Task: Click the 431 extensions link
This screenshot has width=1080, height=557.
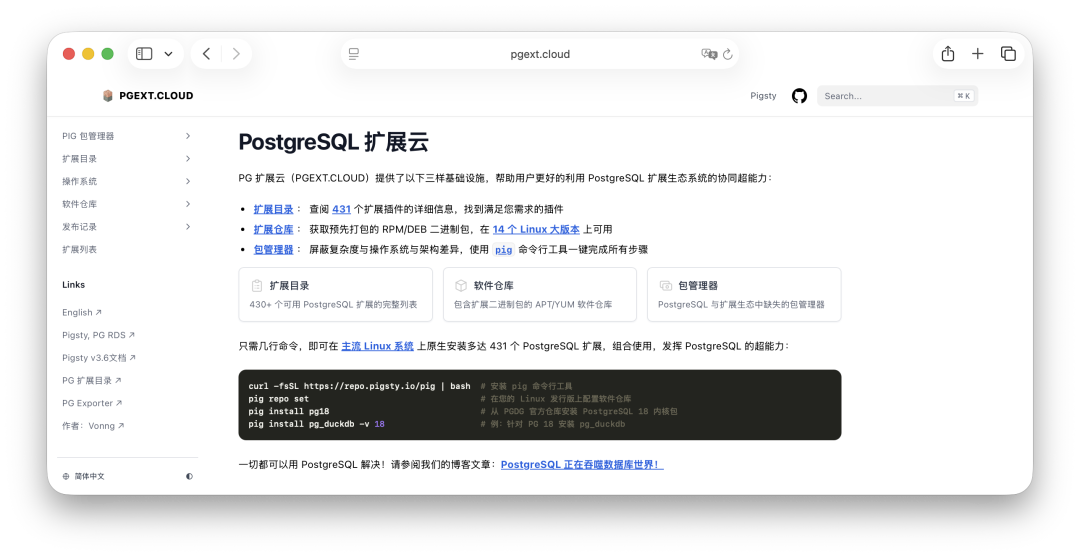Action: tap(342, 209)
